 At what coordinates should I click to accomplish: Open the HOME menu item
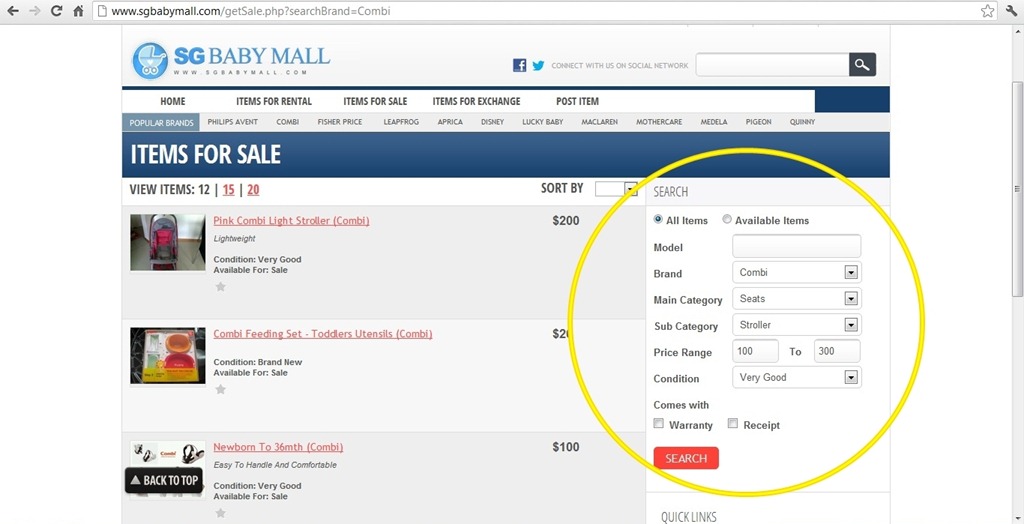pos(173,101)
